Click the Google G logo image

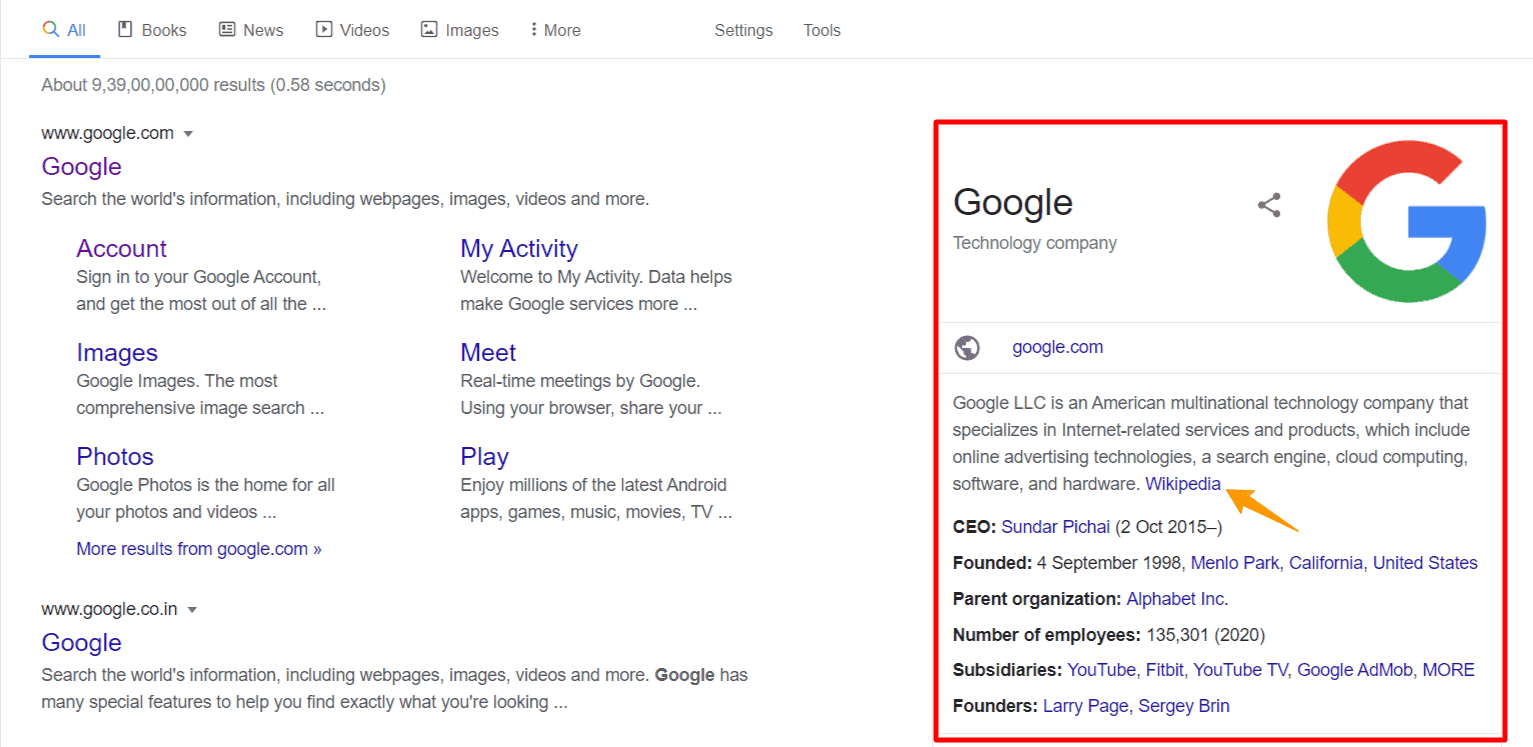point(1406,220)
